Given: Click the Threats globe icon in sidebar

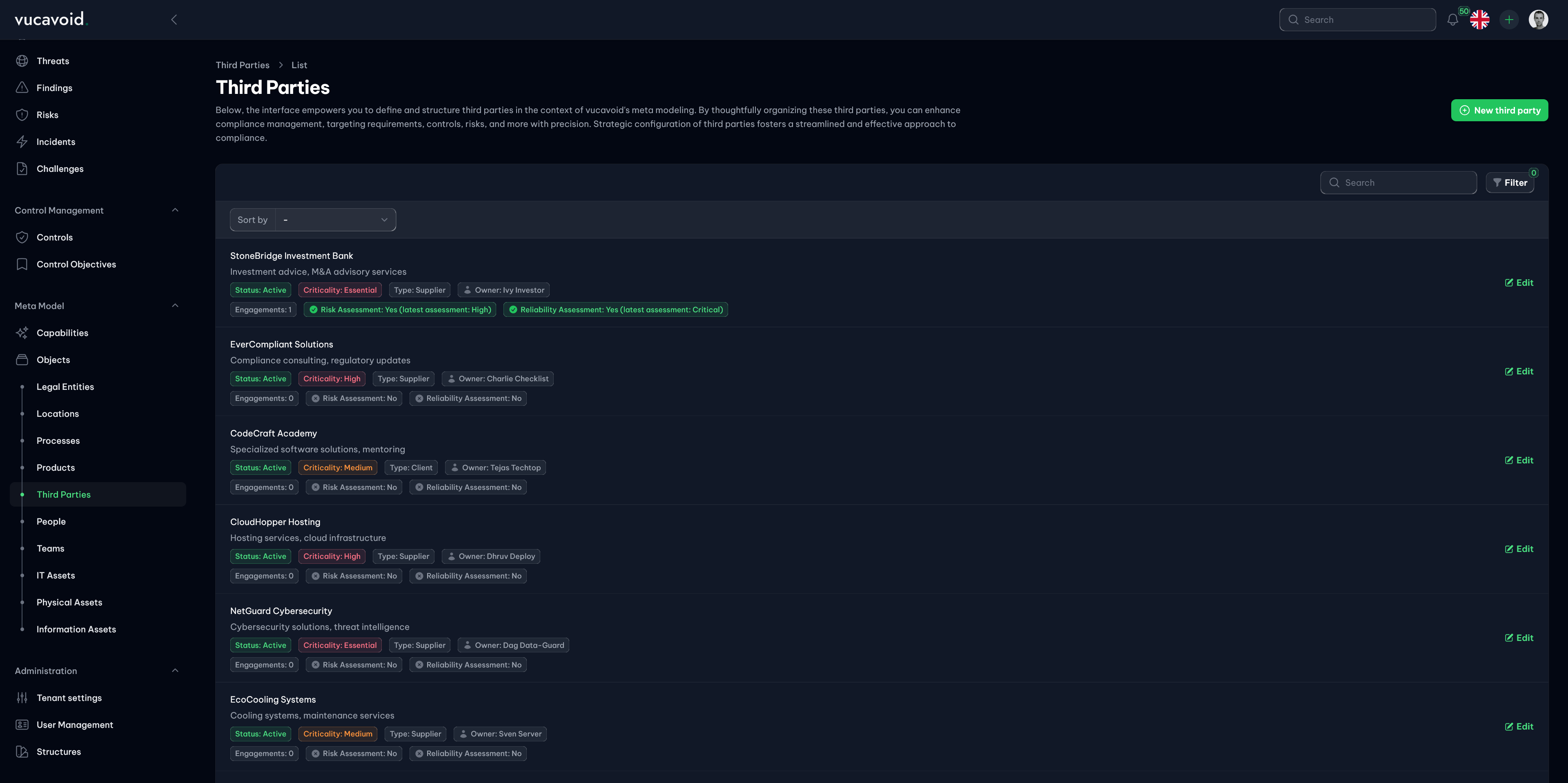Looking at the screenshot, I should point(22,61).
